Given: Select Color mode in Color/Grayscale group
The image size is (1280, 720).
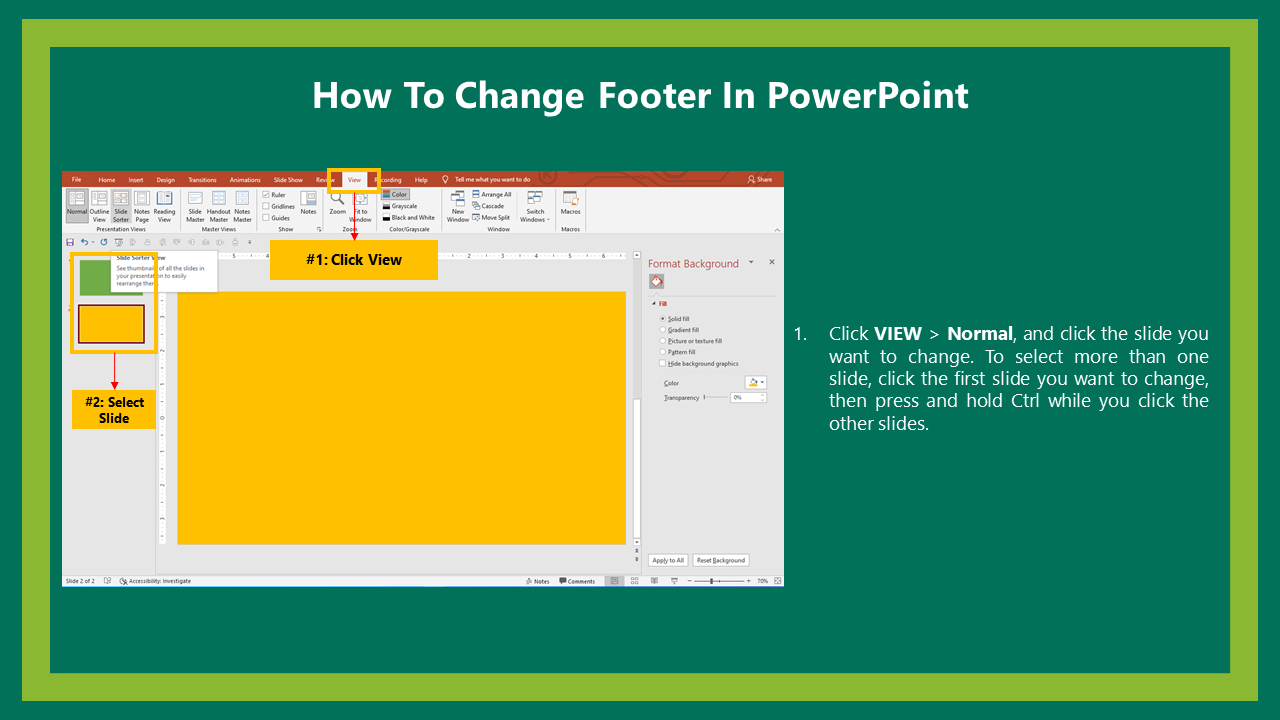Looking at the screenshot, I should pos(395,195).
